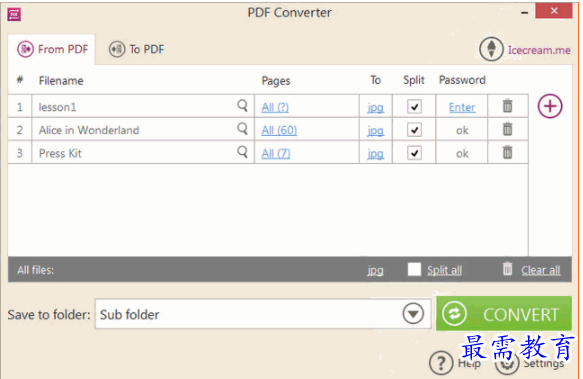The width and height of the screenshot is (583, 379).
Task: Delete the Alice in Wonderland row
Action: 508,129
